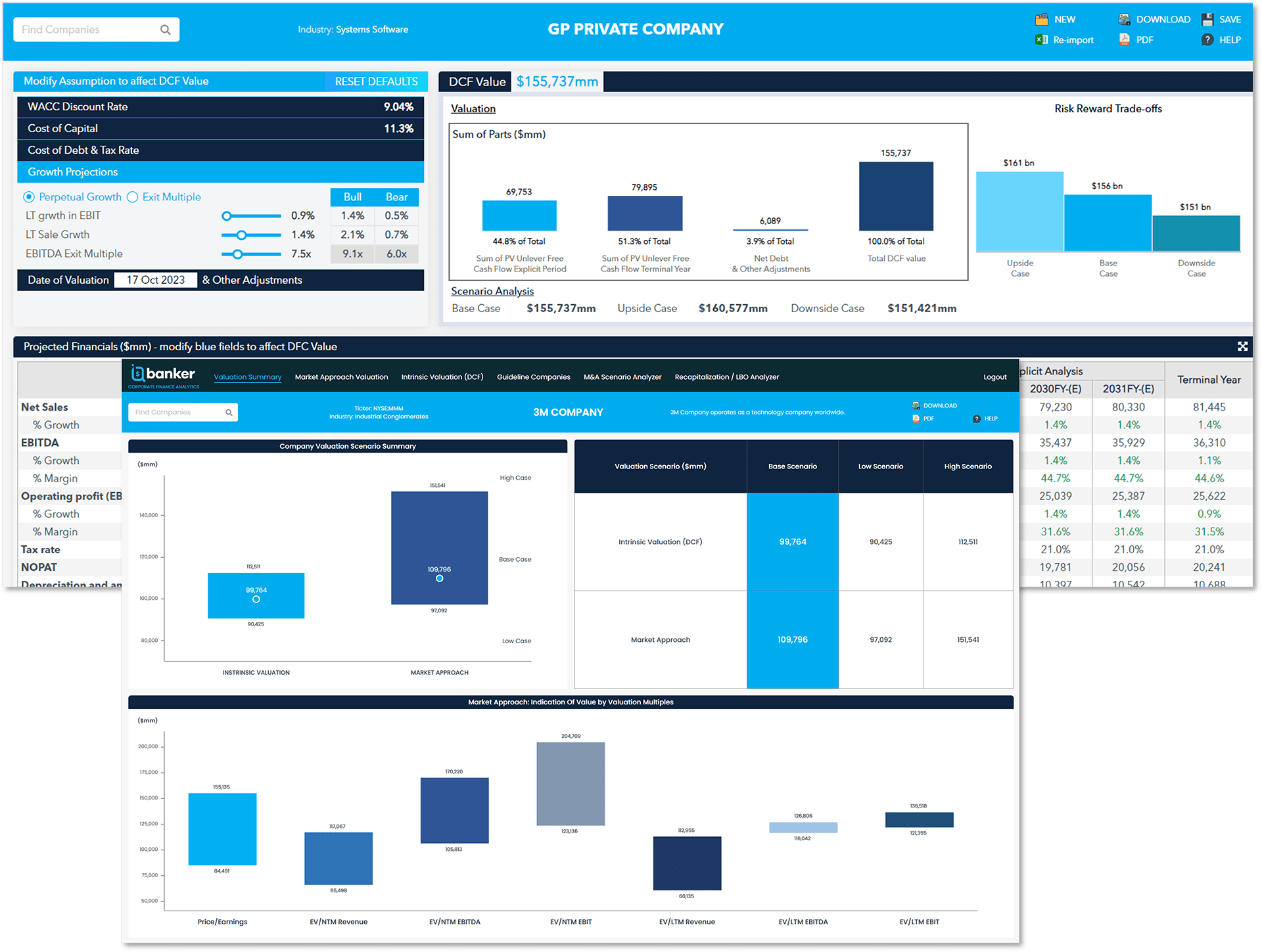Click the Terminal Year Net Sales value 81,445
The height and width of the screenshot is (952, 1262).
click(1209, 407)
